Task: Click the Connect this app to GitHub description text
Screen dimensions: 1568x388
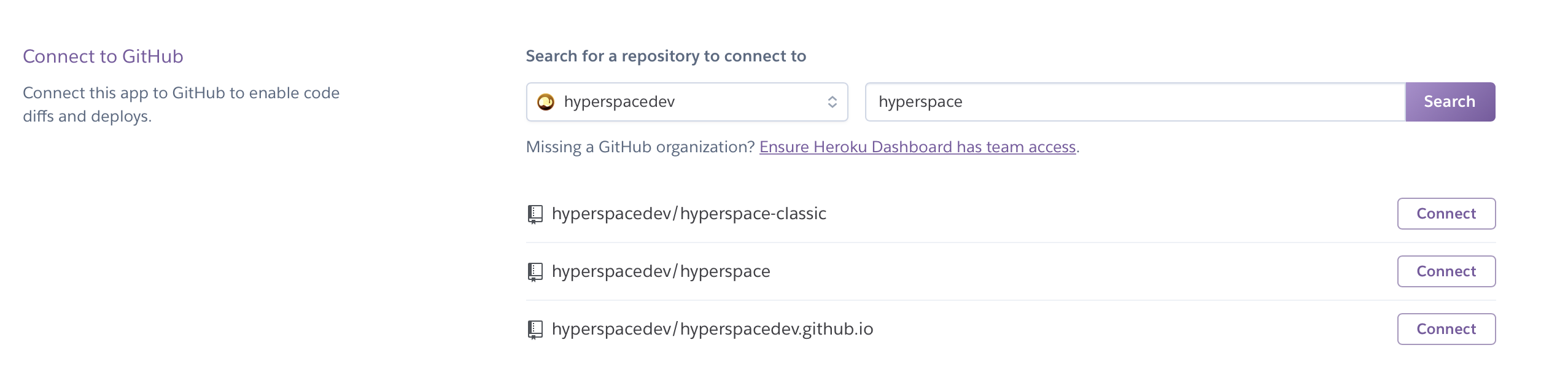Action: coord(181,104)
